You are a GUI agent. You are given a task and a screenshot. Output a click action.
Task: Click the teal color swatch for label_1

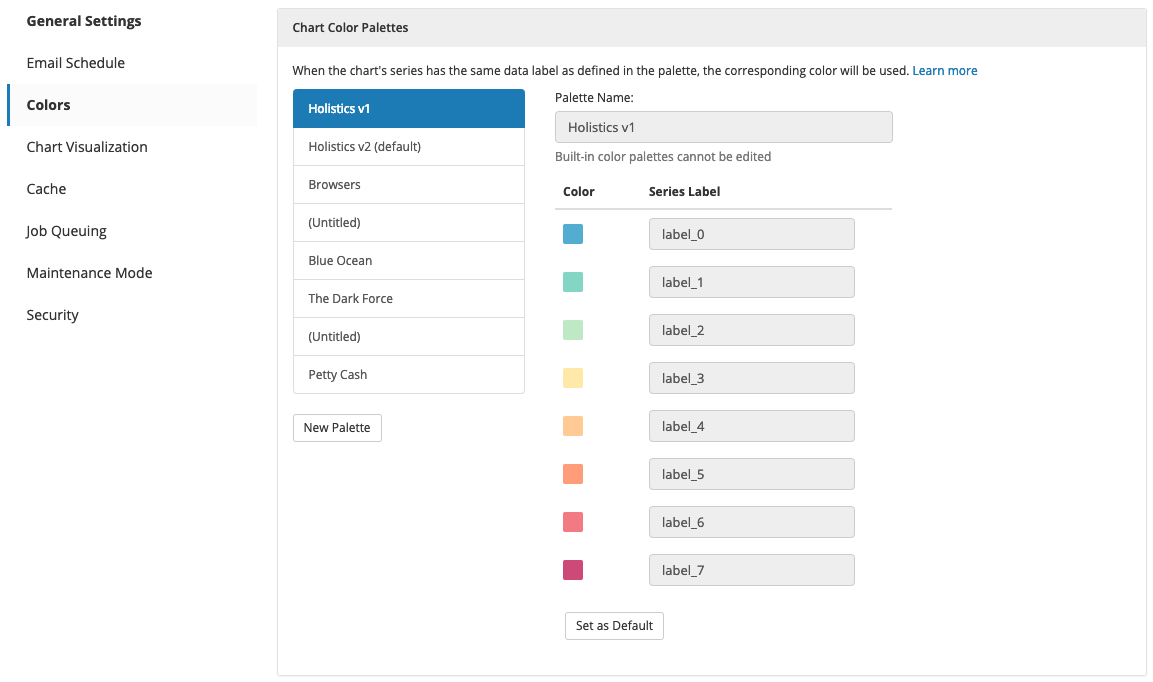coord(573,282)
